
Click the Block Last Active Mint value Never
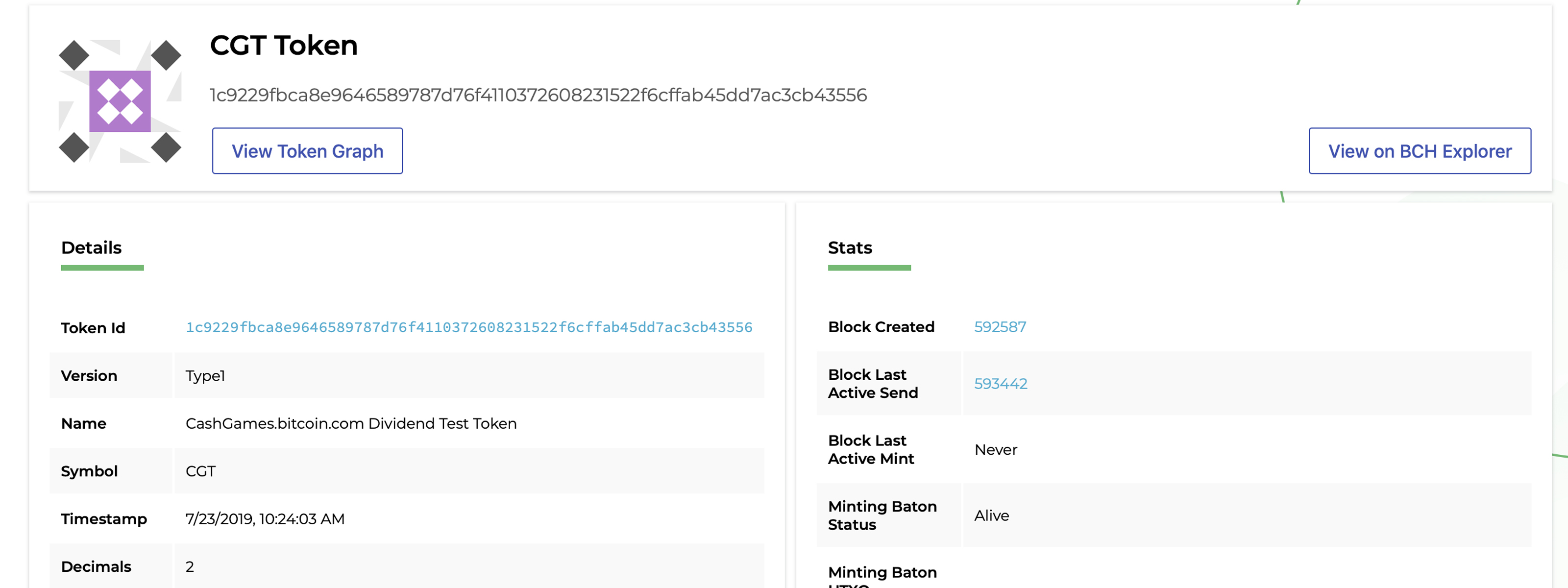995,450
